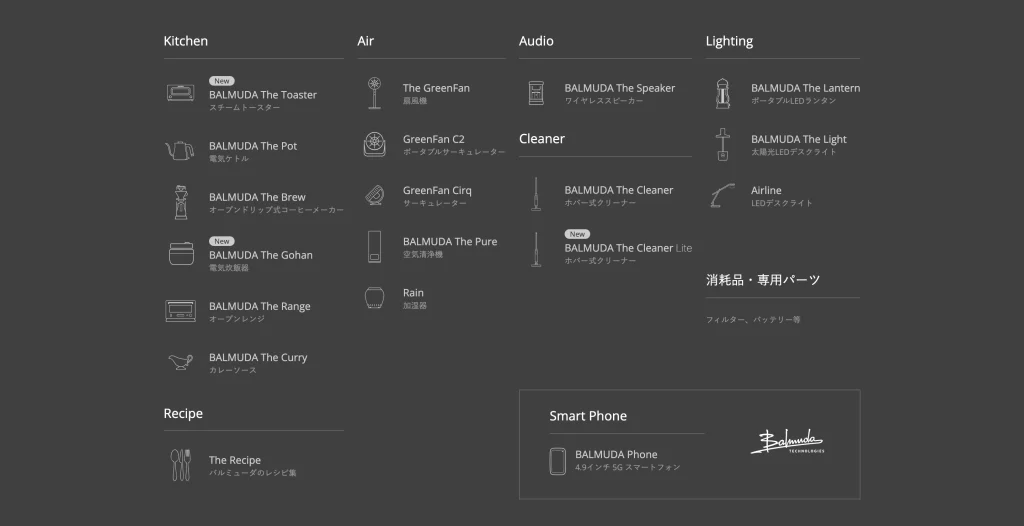Click the GreenFan Cirq circulator icon

pyautogui.click(x=375, y=195)
